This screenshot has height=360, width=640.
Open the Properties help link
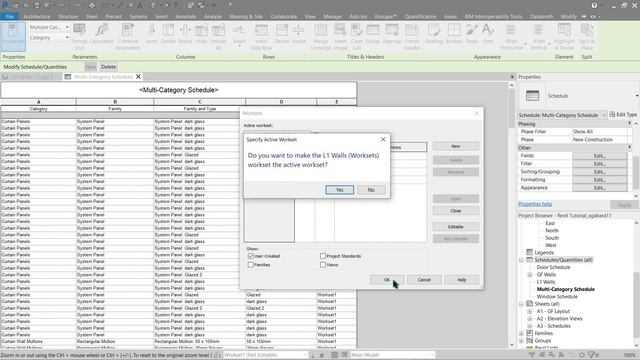coord(535,204)
